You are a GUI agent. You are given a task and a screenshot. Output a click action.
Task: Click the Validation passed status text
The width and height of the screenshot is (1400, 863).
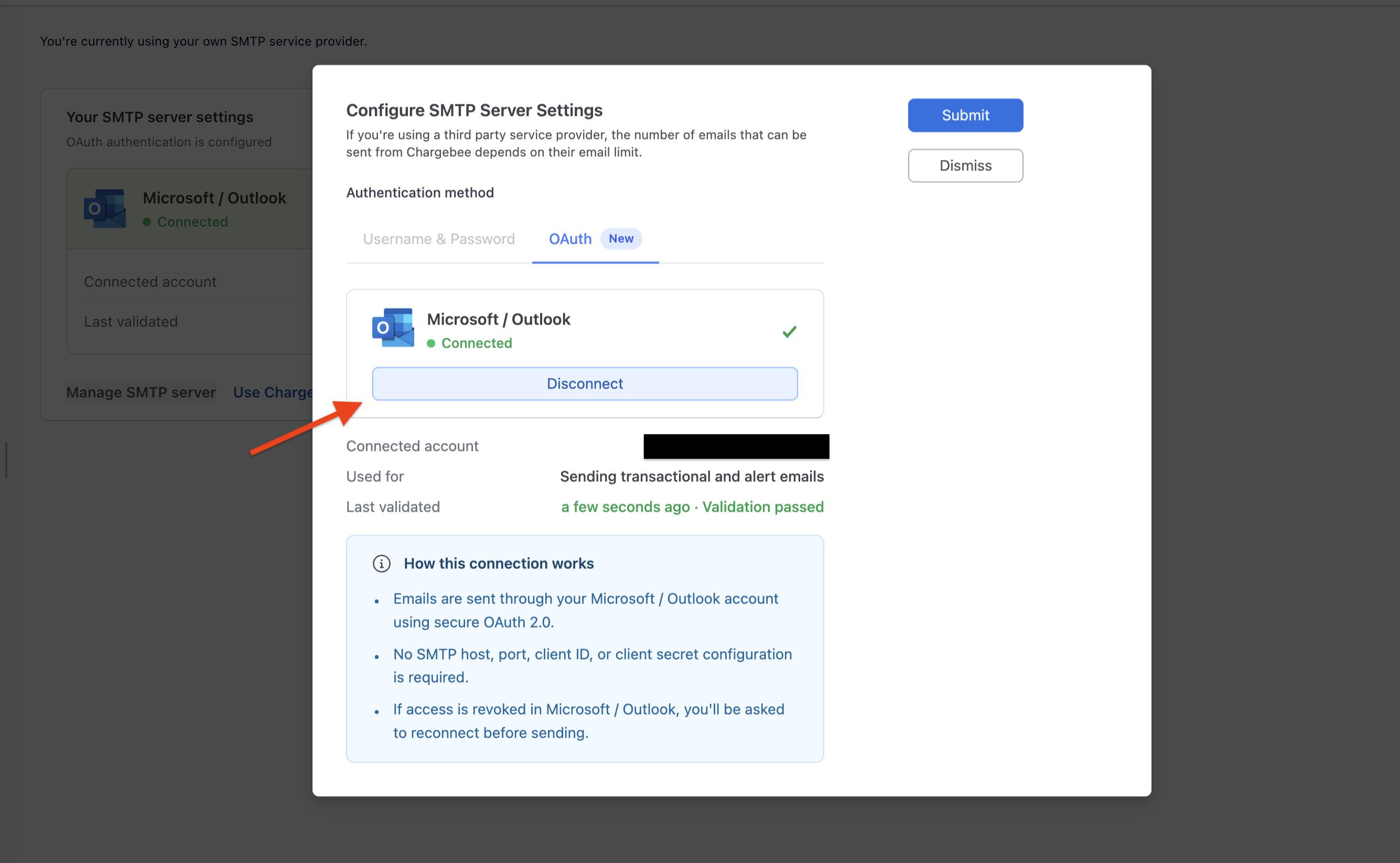pos(762,506)
